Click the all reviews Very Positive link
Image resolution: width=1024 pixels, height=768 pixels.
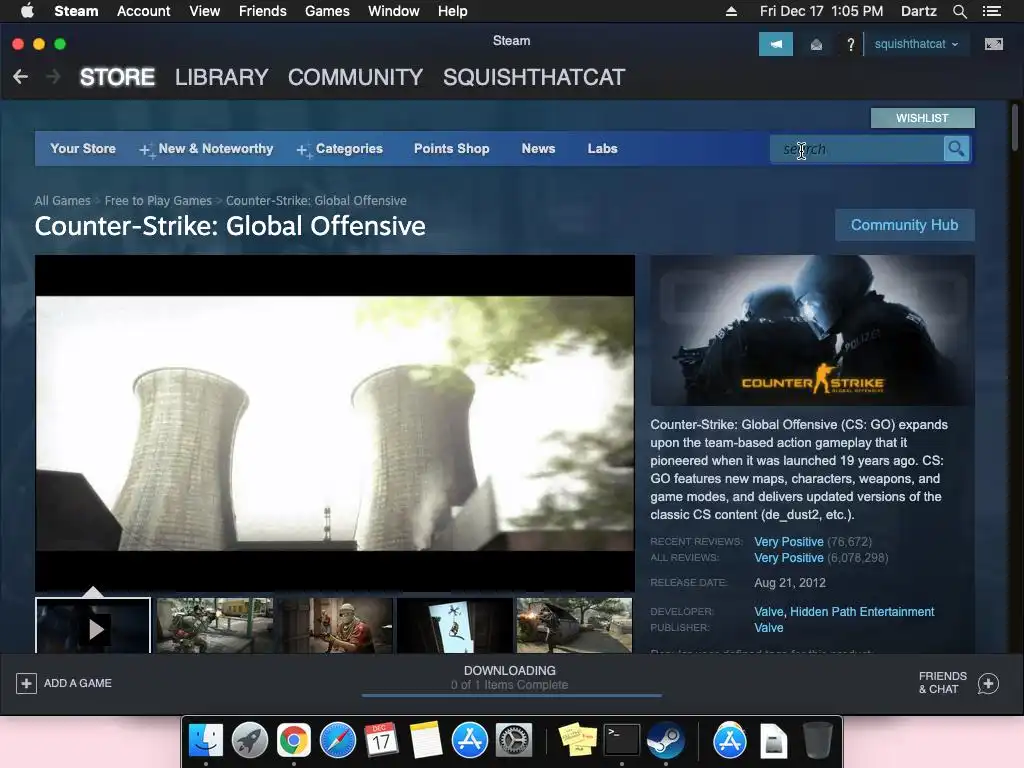pyautogui.click(x=788, y=558)
